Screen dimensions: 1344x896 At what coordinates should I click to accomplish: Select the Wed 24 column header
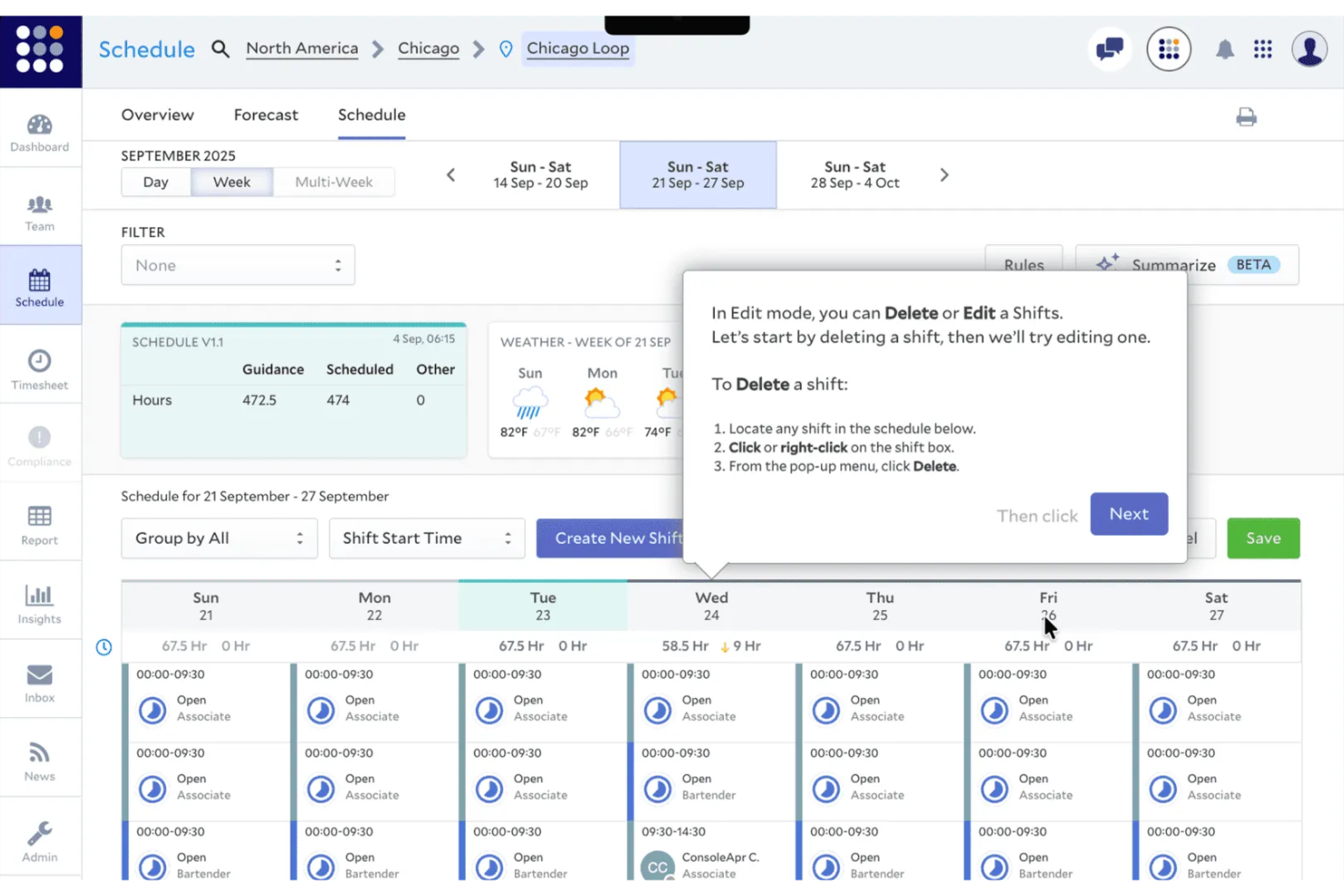click(712, 606)
